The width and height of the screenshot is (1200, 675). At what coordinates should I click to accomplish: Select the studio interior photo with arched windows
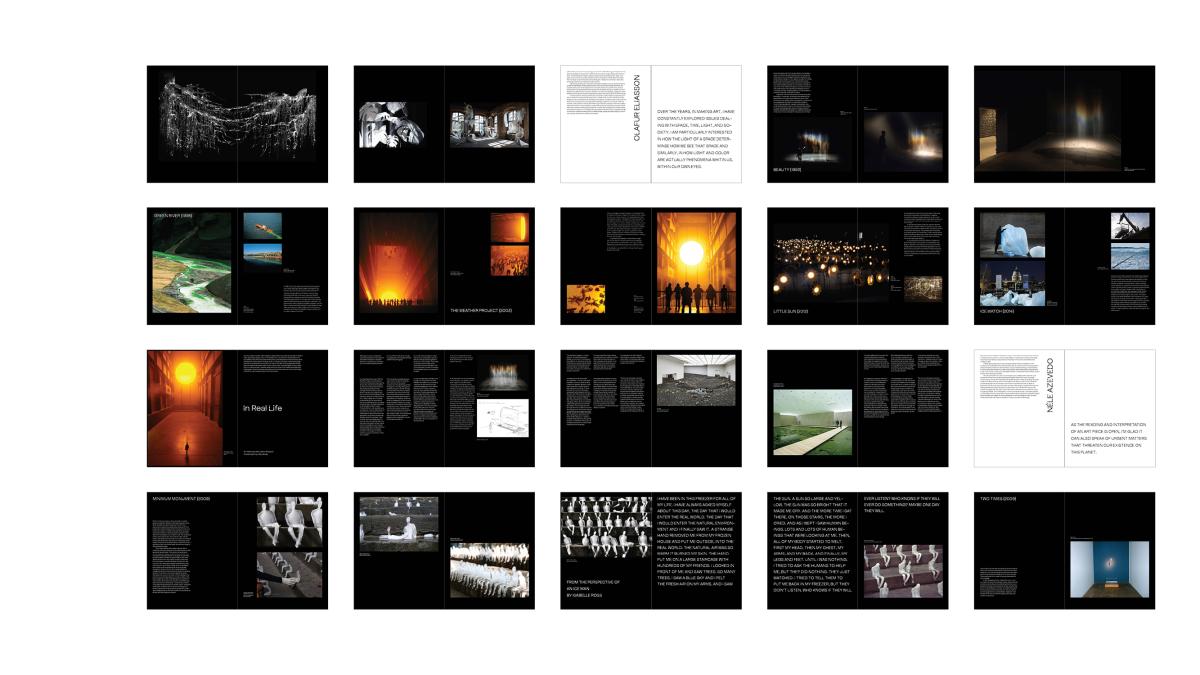click(489, 125)
